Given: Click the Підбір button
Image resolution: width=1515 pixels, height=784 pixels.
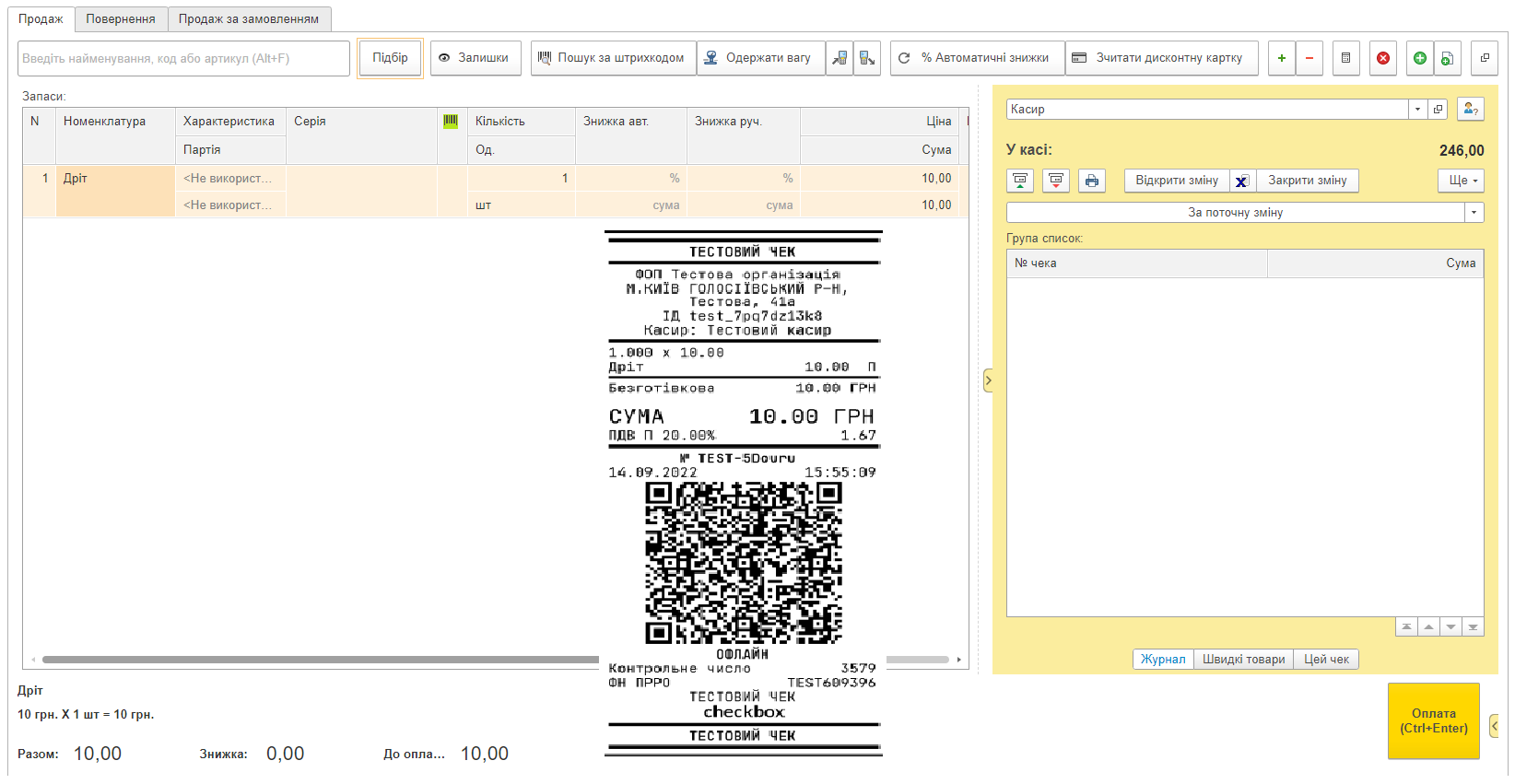Looking at the screenshot, I should click(390, 58).
